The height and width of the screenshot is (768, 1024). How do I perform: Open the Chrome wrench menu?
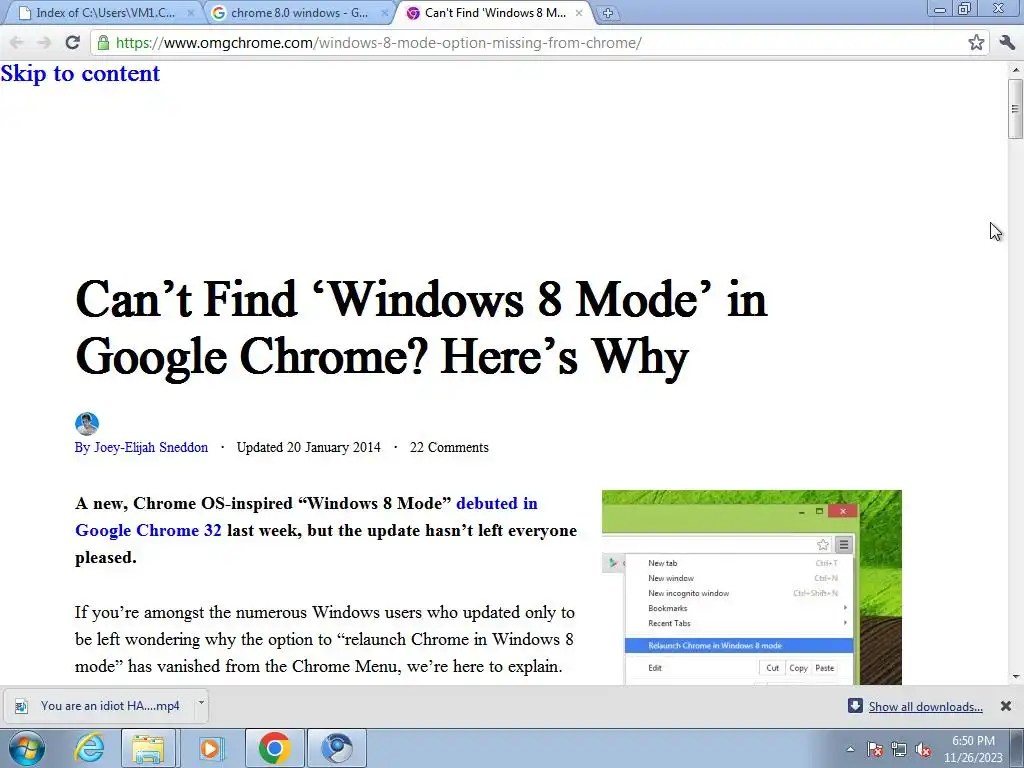(1007, 43)
